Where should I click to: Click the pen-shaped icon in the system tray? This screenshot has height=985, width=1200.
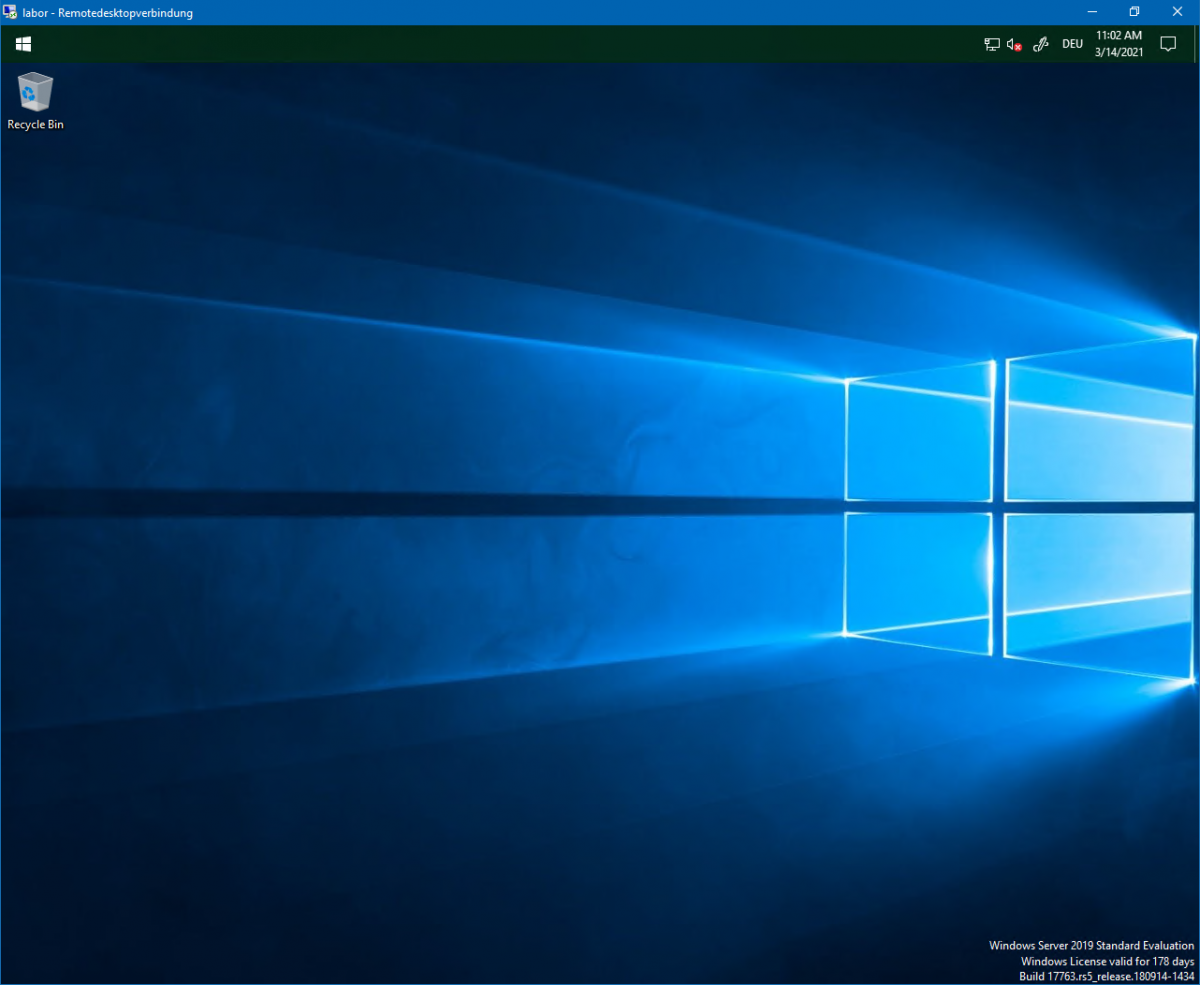(1040, 44)
